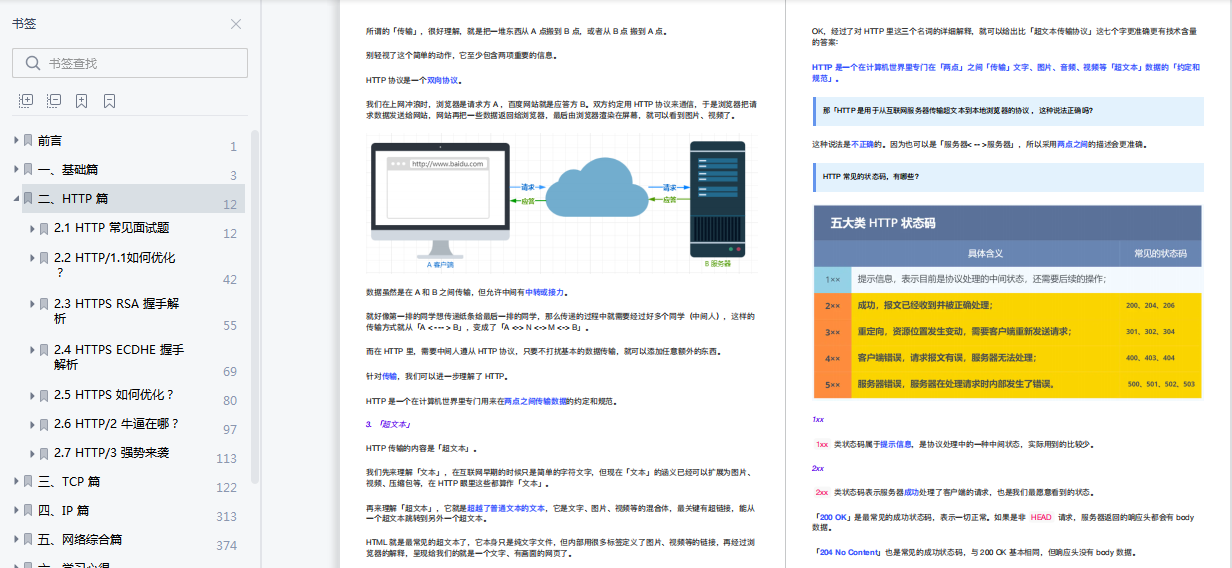Click the 4×× cell in status table
The height and width of the screenshot is (568, 1232).
click(x=832, y=357)
